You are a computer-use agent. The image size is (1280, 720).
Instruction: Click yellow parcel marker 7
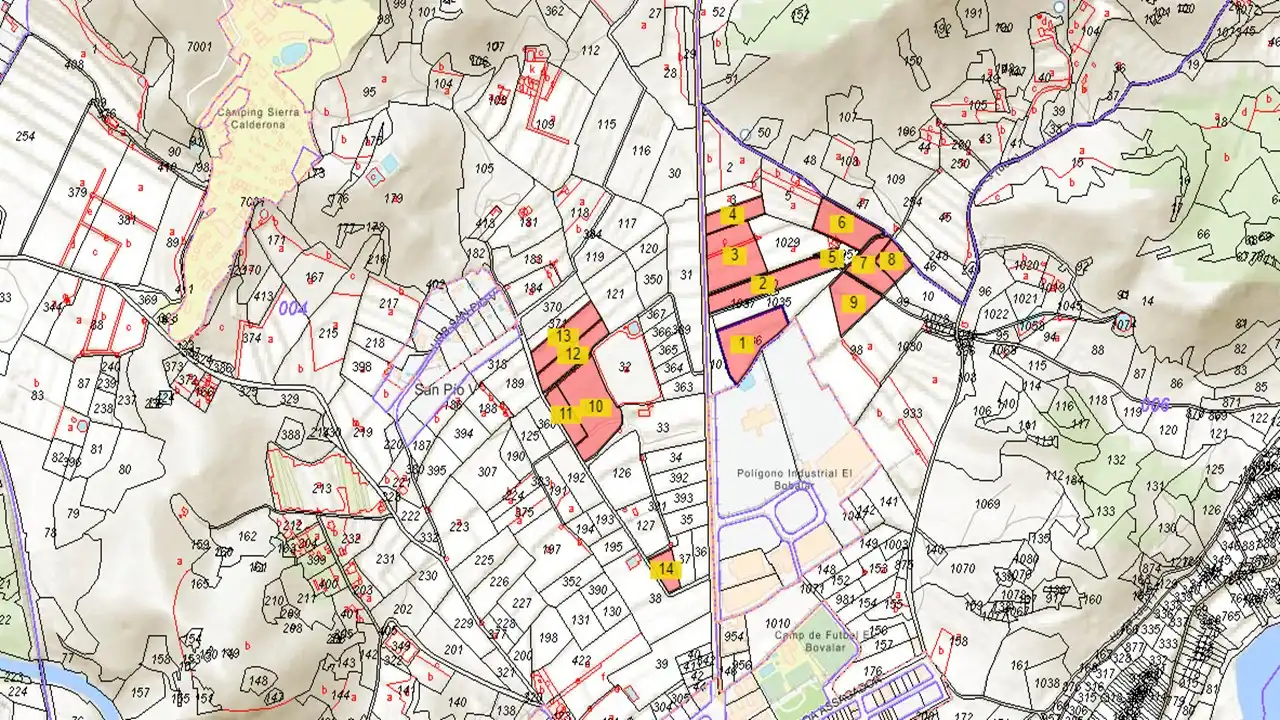(x=862, y=263)
